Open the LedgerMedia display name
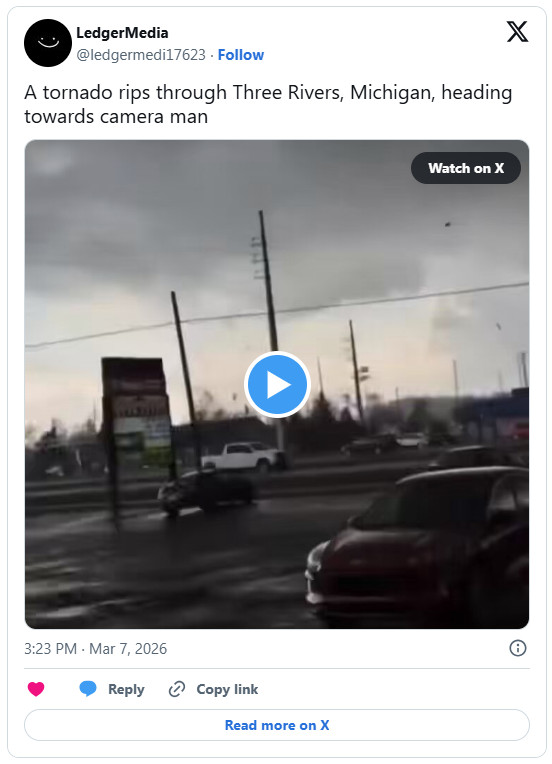 tap(122, 33)
